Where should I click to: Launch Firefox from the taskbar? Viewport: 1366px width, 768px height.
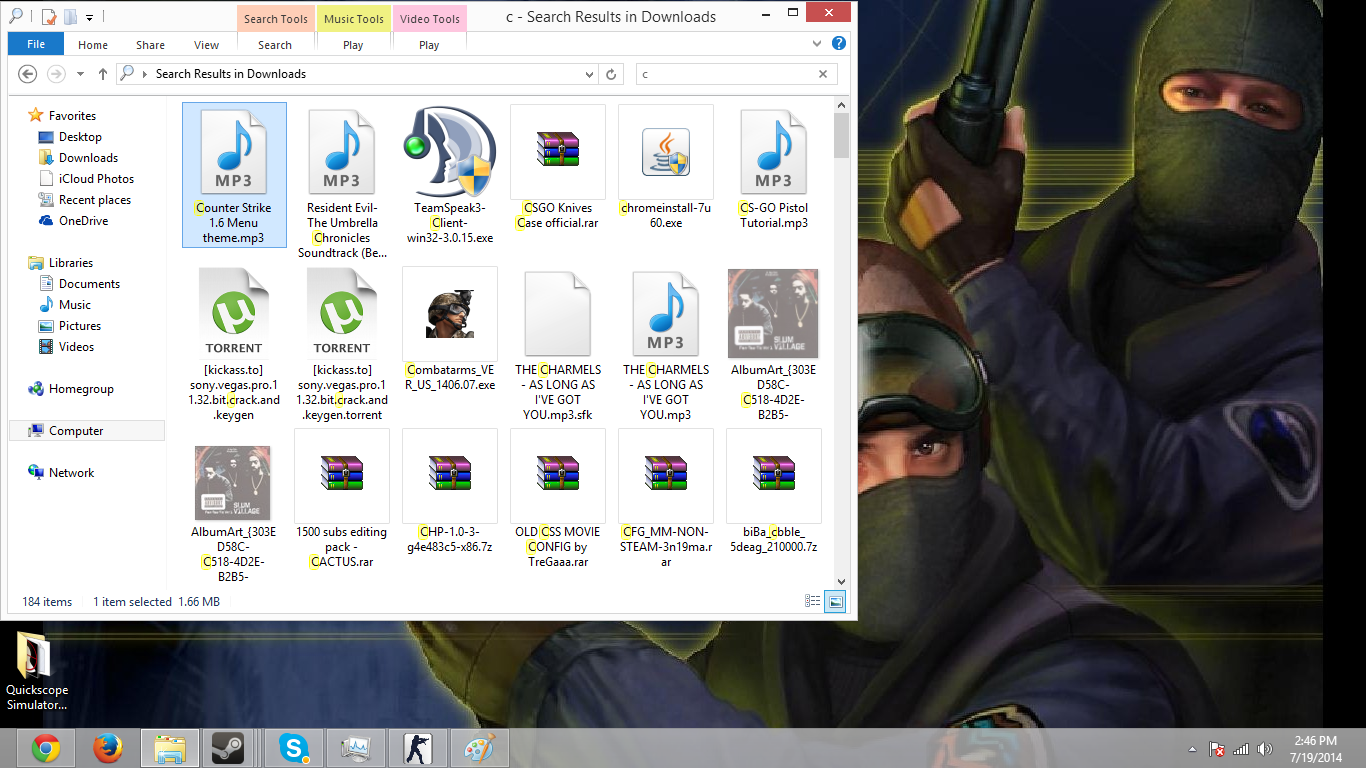point(107,748)
